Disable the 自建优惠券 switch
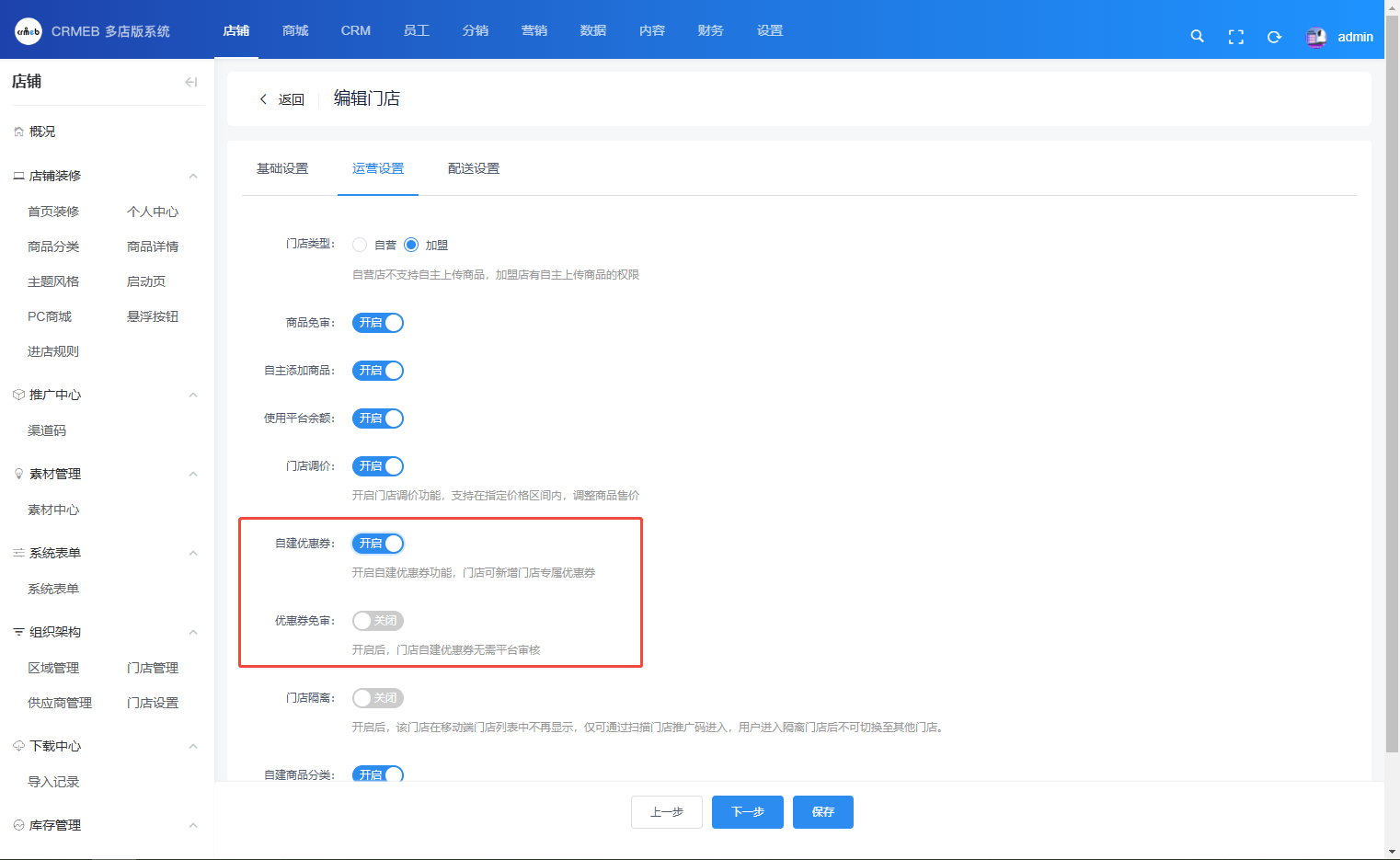This screenshot has width=1400, height=860. click(378, 544)
